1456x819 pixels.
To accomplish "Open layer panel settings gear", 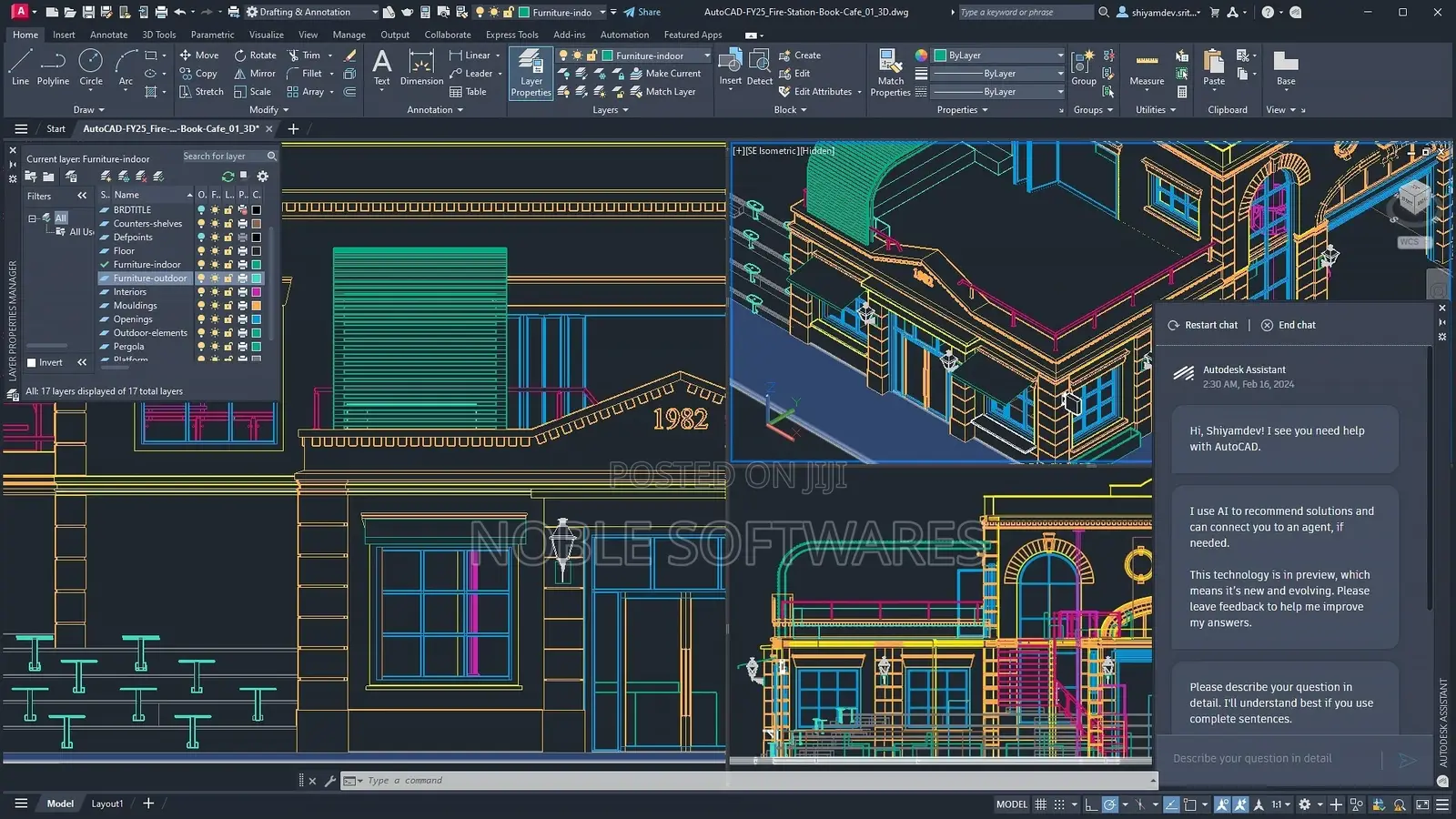I will tap(263, 177).
